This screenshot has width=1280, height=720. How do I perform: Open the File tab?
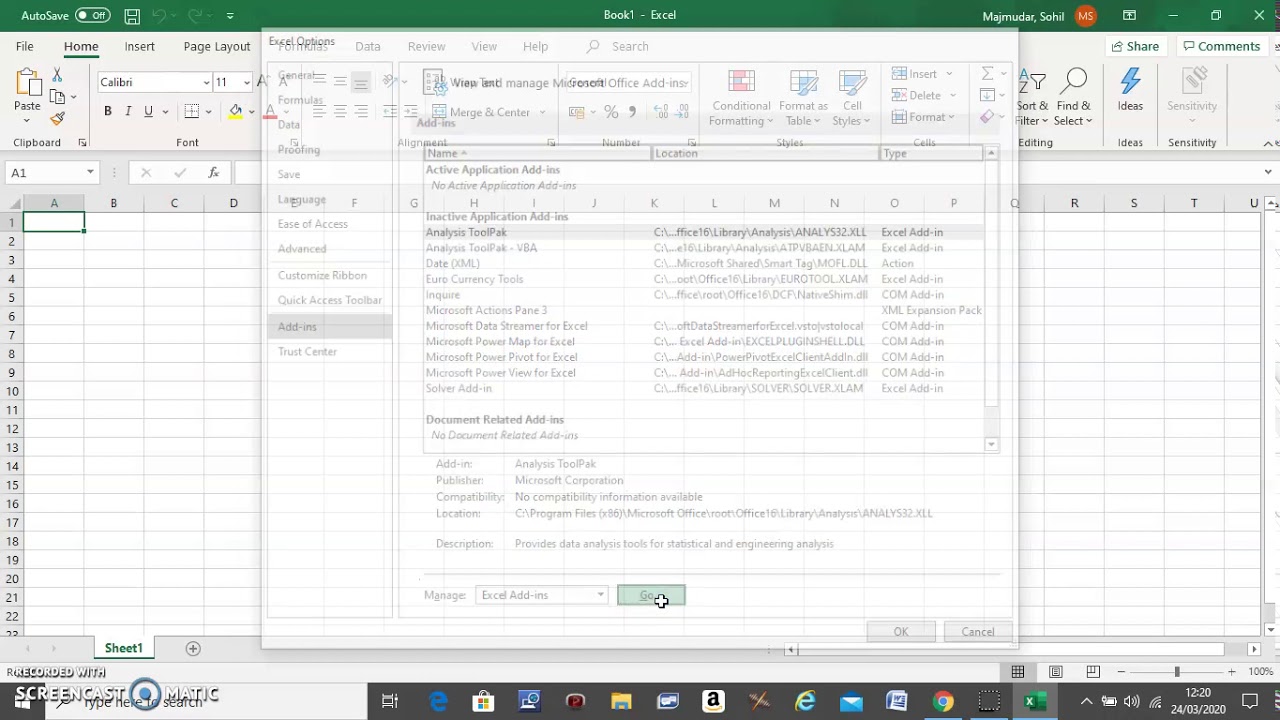coord(24,46)
